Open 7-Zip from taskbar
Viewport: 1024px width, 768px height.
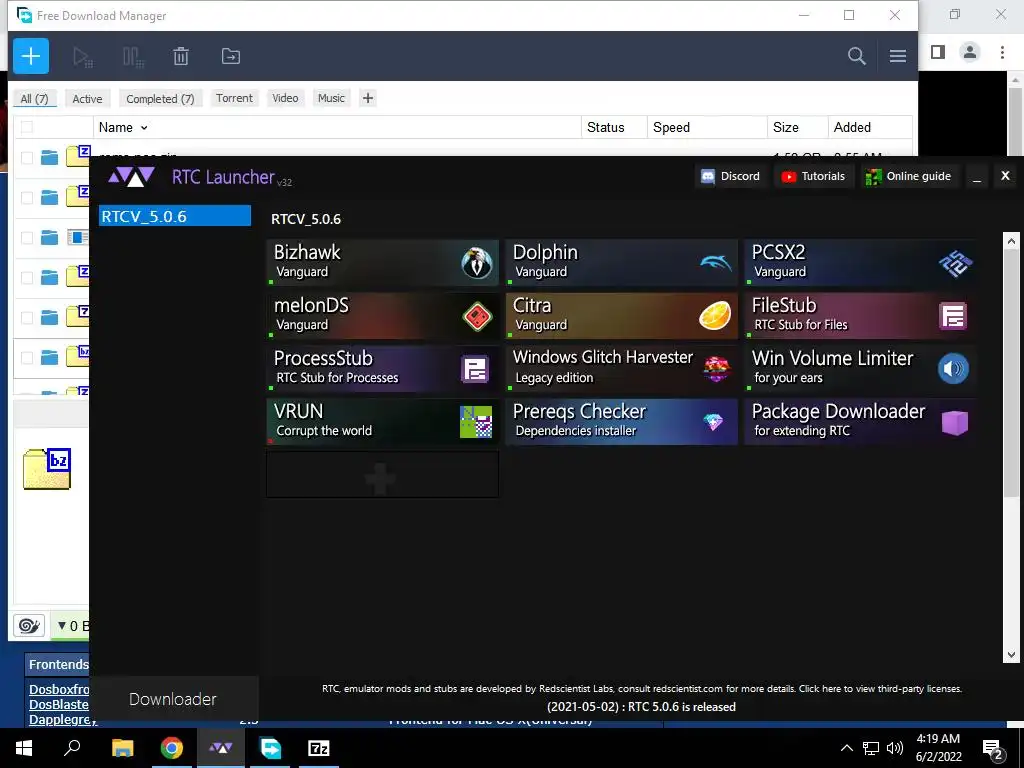pyautogui.click(x=319, y=748)
